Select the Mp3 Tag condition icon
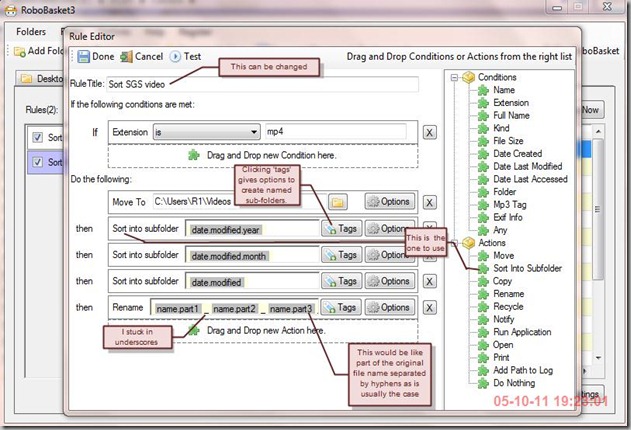 [x=483, y=205]
